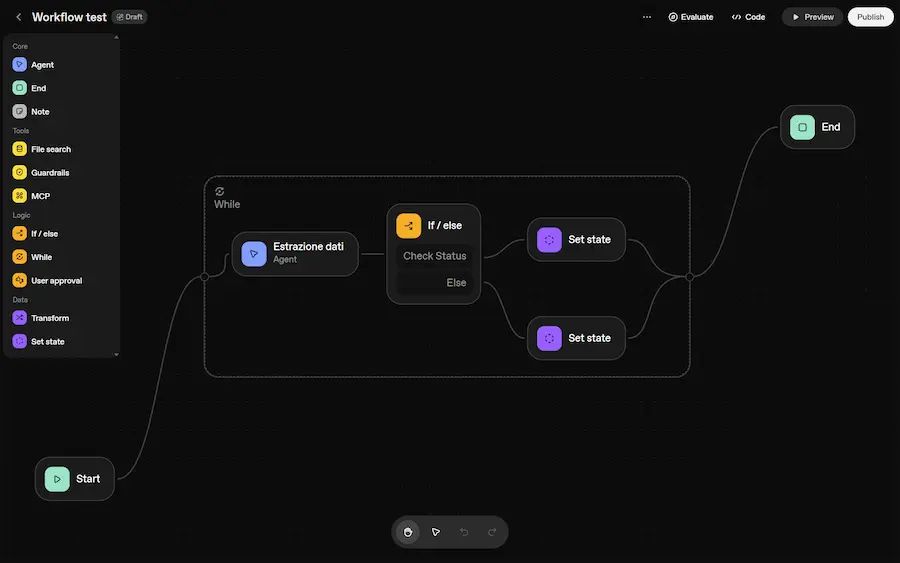This screenshot has width=900, height=563.
Task: Click the Check Status condition branch
Action: point(434,256)
